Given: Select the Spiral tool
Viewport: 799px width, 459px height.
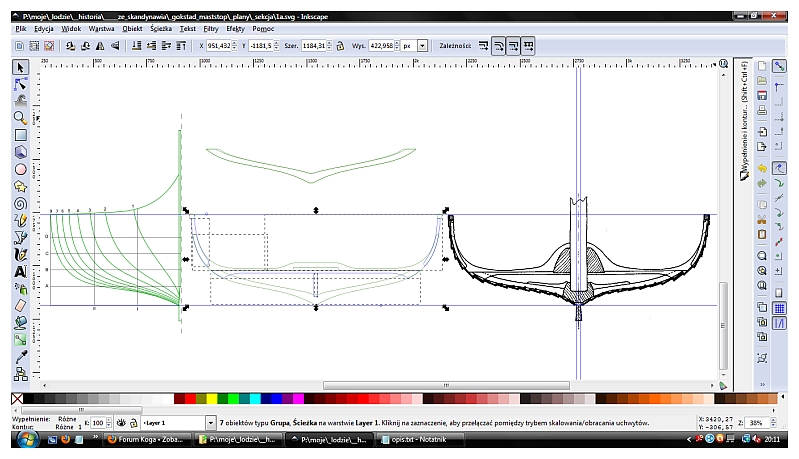Looking at the screenshot, I should (x=20, y=203).
